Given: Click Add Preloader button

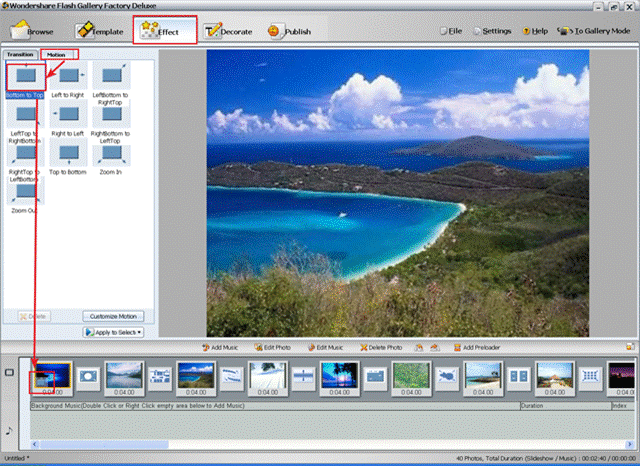Looking at the screenshot, I should coord(478,347).
